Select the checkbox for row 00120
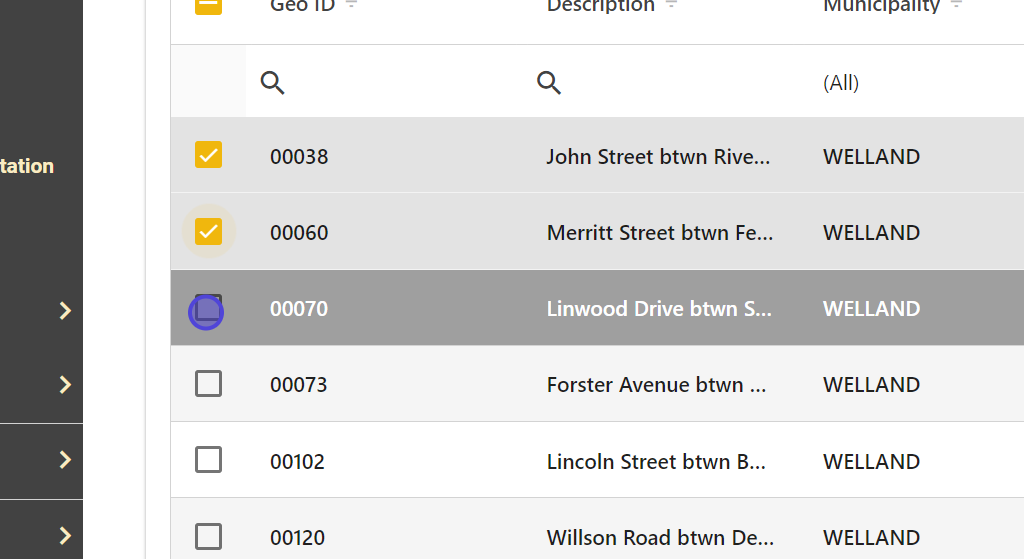Viewport: 1024px width, 559px height. tap(208, 536)
